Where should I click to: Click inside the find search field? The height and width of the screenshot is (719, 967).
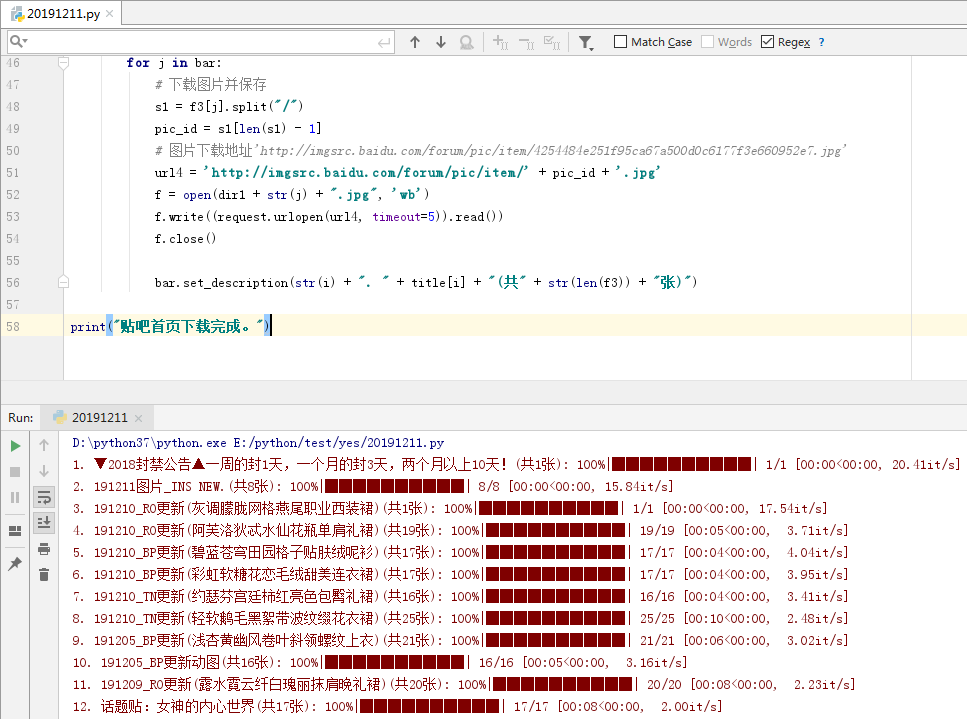tap(200, 41)
